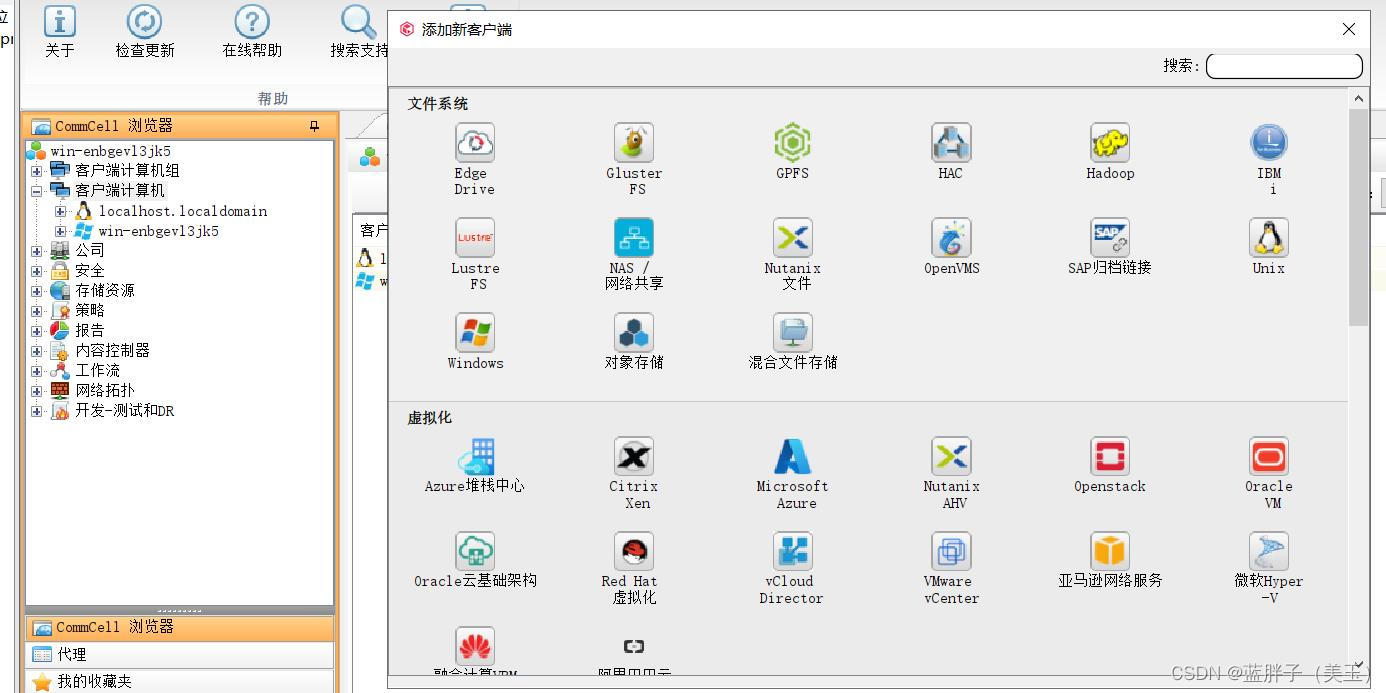Open 我的收藏夹 panel

coord(179,681)
